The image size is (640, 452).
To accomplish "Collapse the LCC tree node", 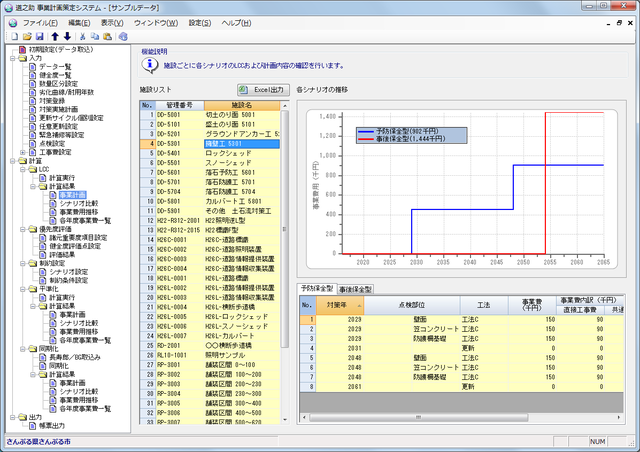I will [20, 169].
